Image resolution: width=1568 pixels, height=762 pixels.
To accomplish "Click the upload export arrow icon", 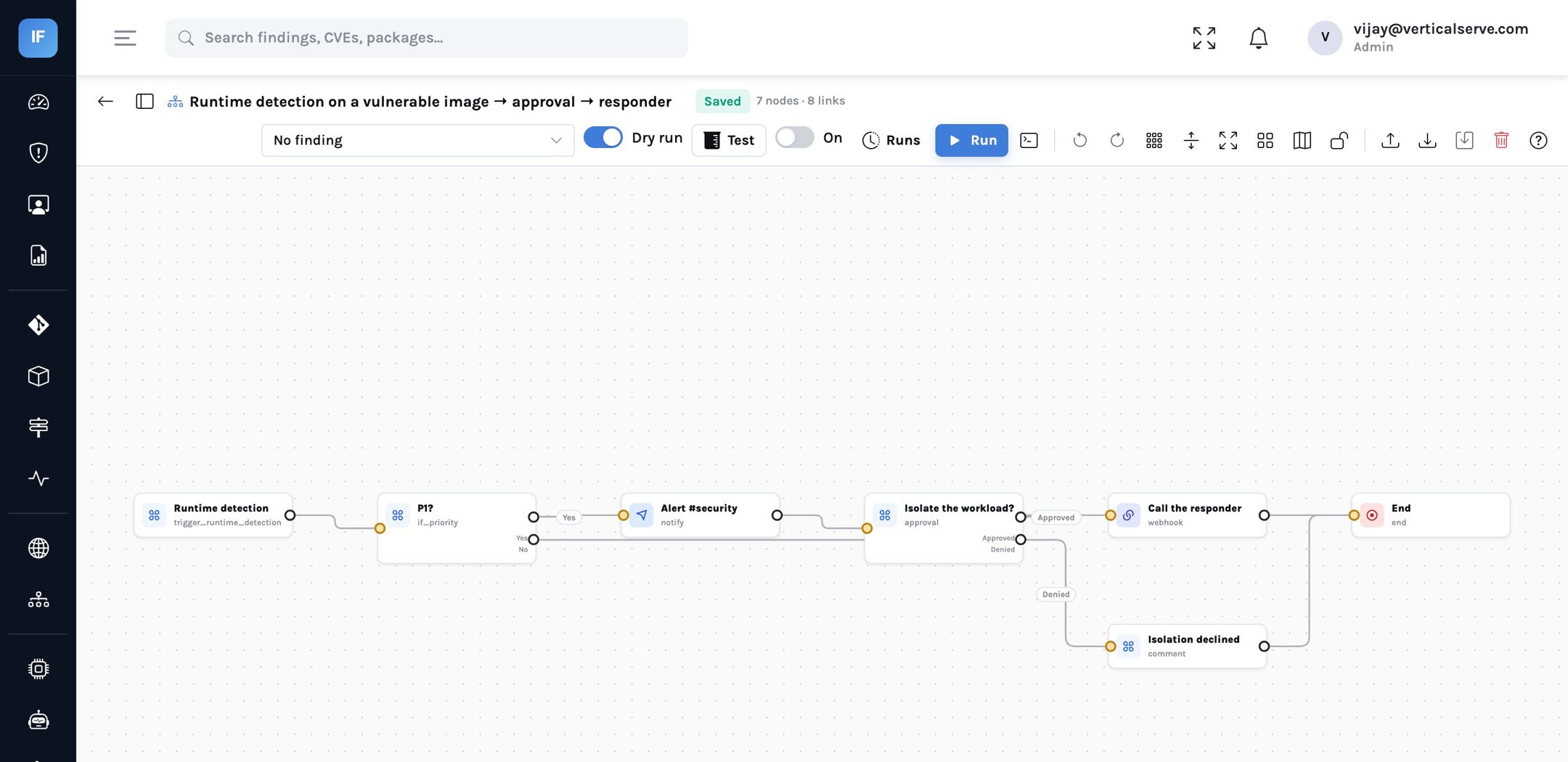I will point(1390,140).
